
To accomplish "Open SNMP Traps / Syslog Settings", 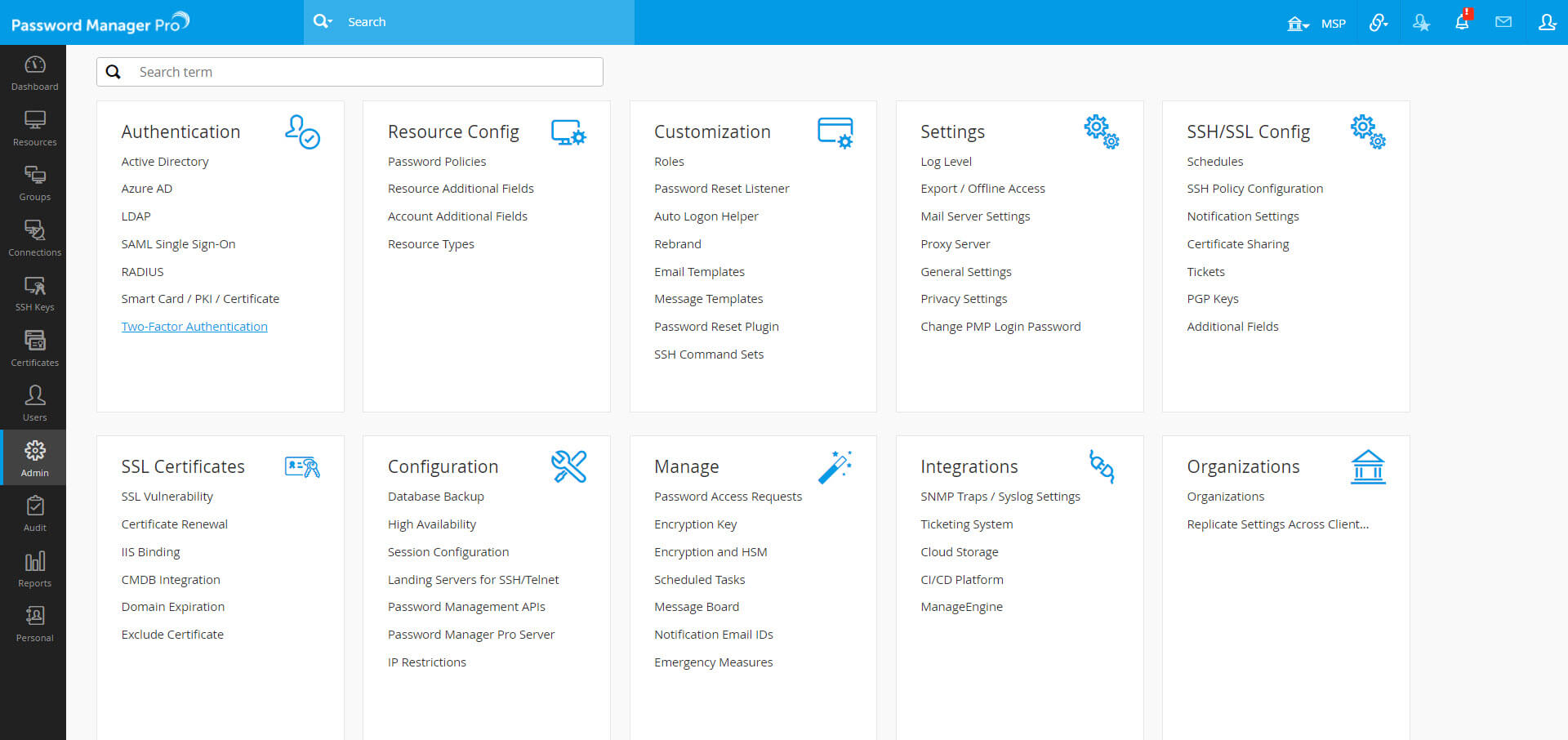I will 1000,497.
